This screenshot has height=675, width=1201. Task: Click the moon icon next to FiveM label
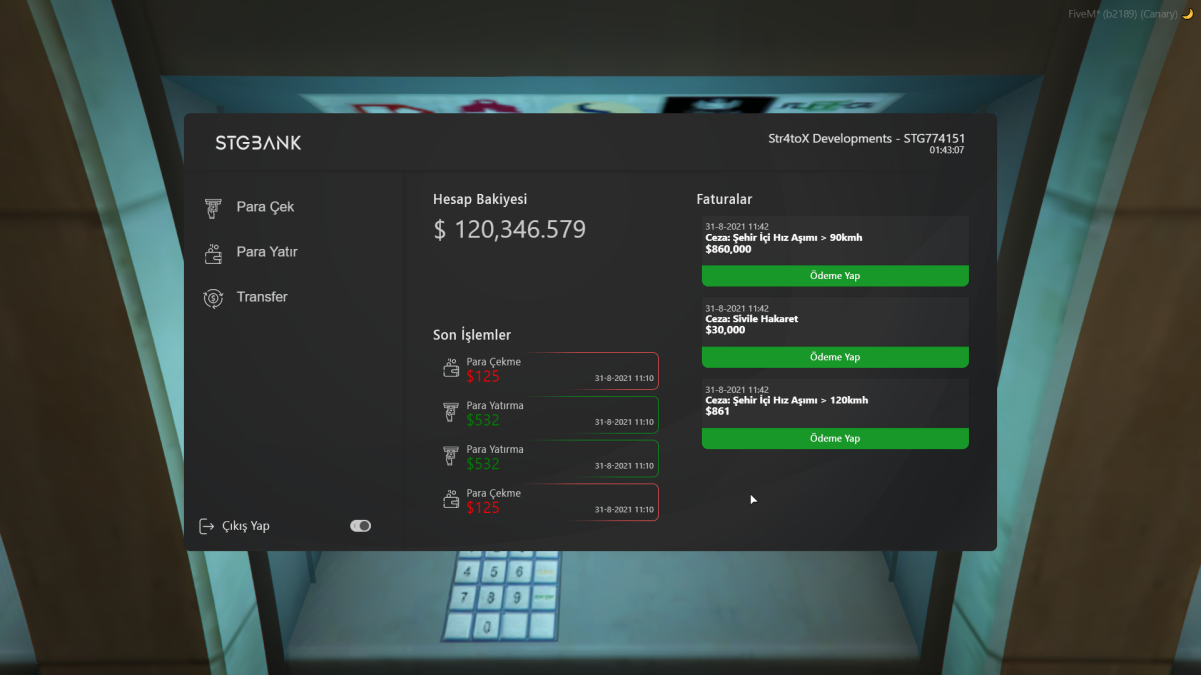pyautogui.click(x=1188, y=14)
